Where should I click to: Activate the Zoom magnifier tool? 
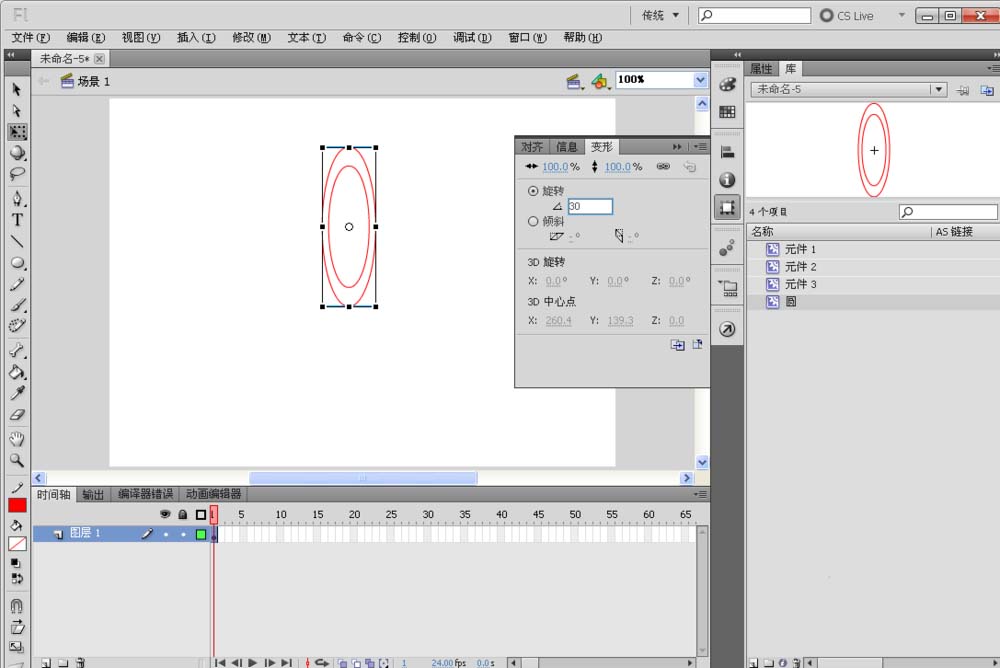point(17,460)
